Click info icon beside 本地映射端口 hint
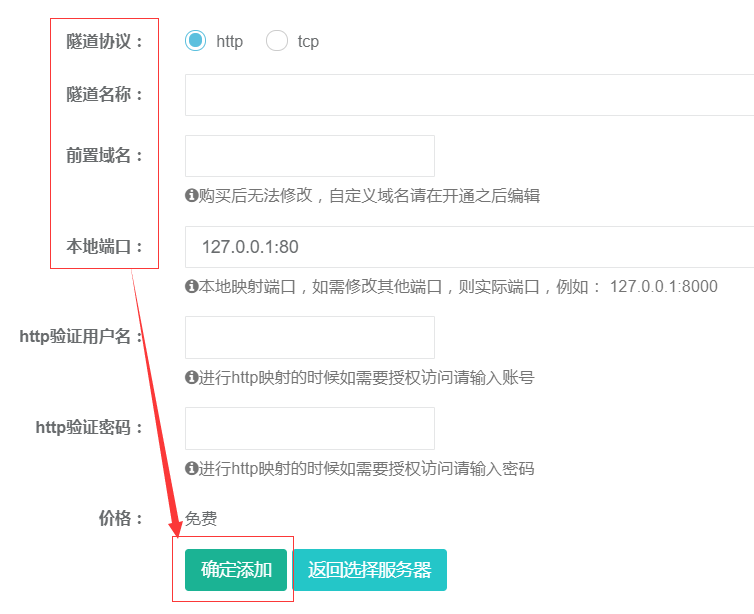Image resolution: width=754 pixels, height=614 pixels. click(x=192, y=286)
